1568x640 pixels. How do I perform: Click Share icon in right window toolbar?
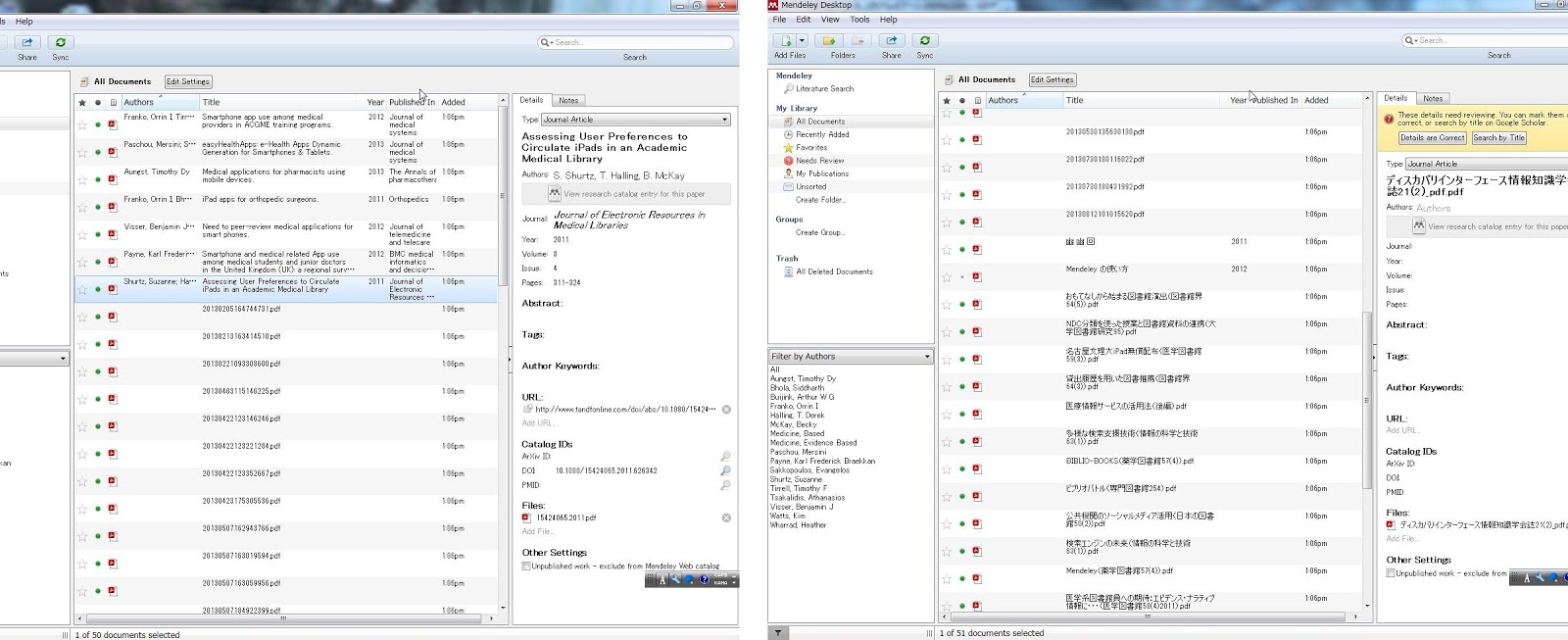[892, 40]
